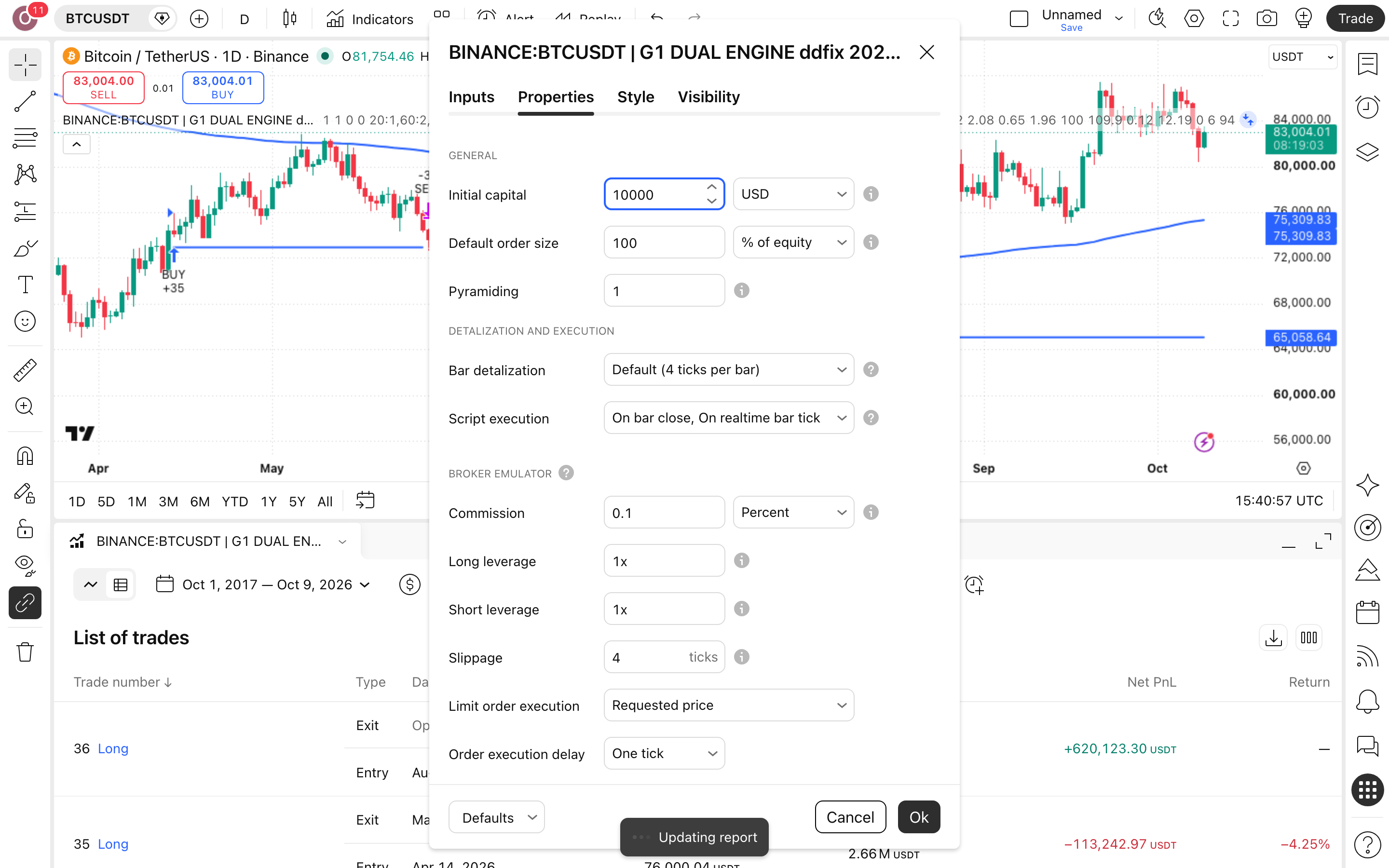Switch to the Inputs tab
The height and width of the screenshot is (868, 1389).
pyautogui.click(x=471, y=96)
